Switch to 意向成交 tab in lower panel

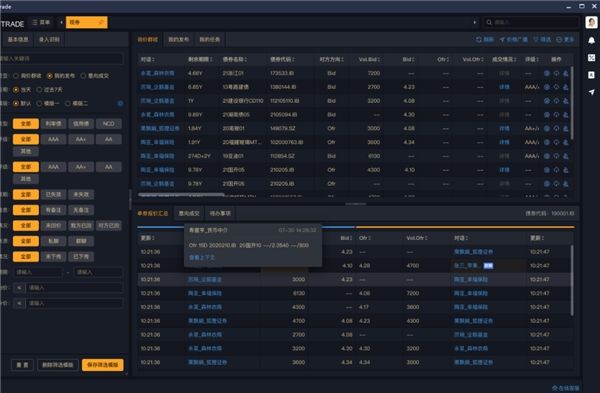click(x=189, y=213)
